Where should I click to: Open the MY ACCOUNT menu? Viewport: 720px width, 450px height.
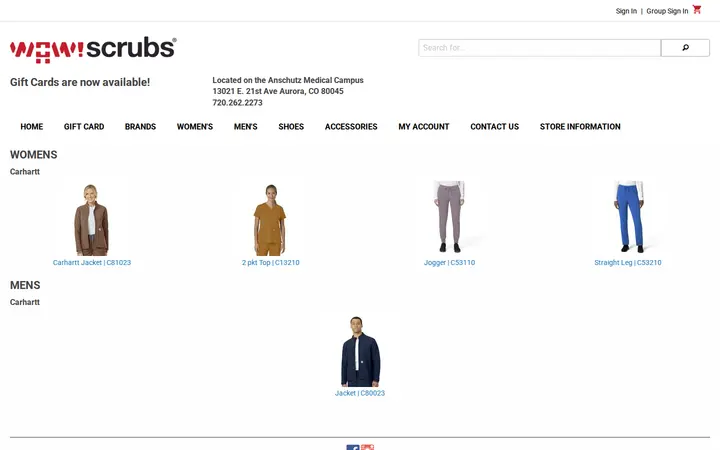pyautogui.click(x=424, y=127)
